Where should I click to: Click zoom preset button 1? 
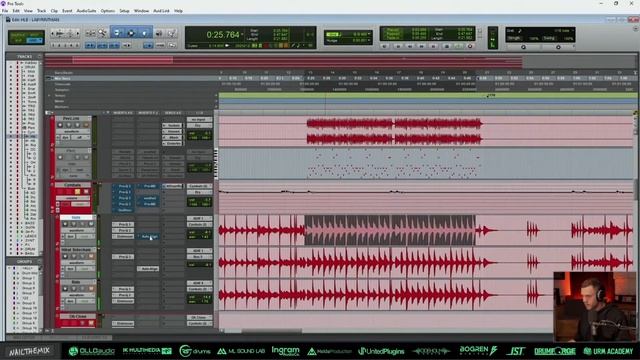tap(53, 45)
